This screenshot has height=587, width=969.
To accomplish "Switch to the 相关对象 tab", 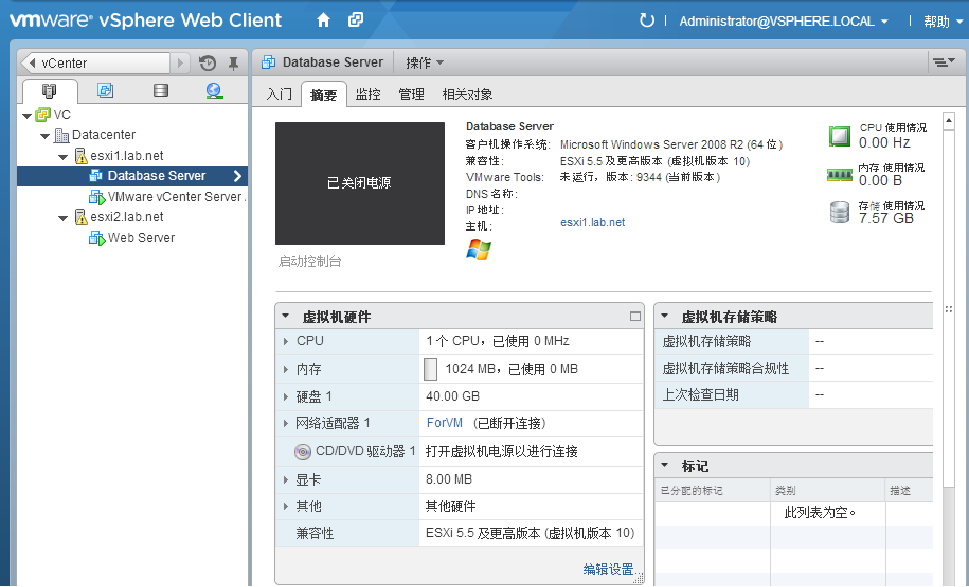I will (x=467, y=95).
